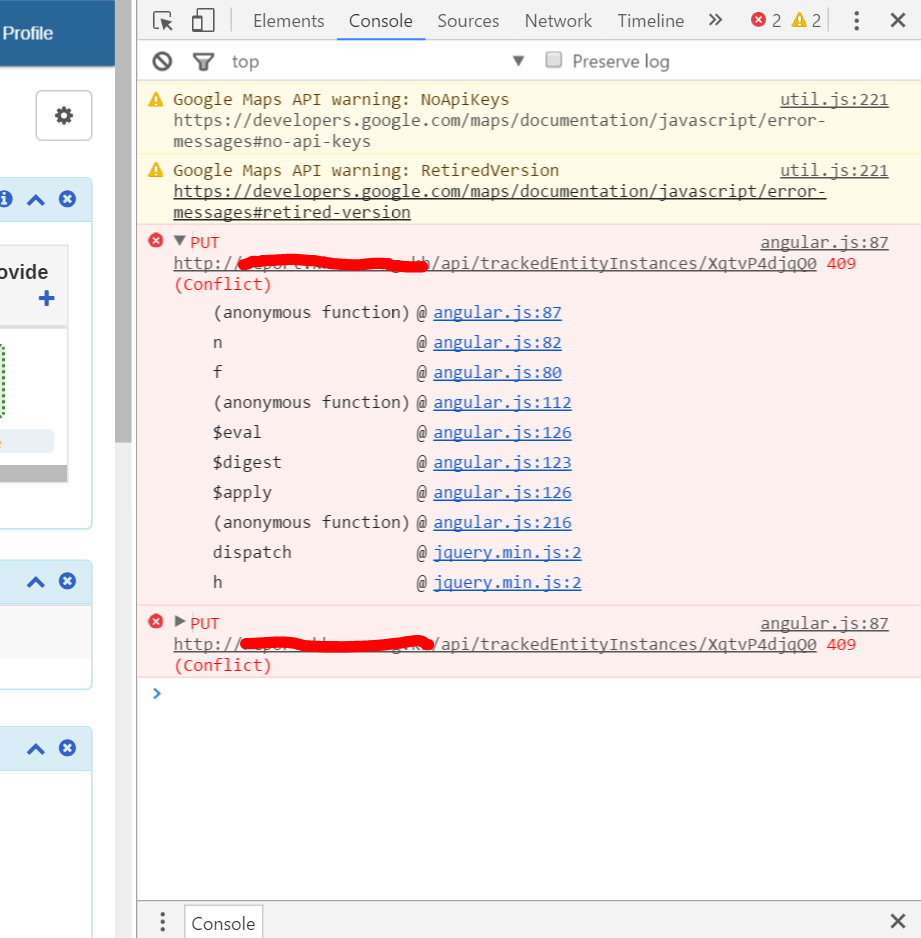Open the Sources tab
This screenshot has width=921, height=938.
pos(468,21)
